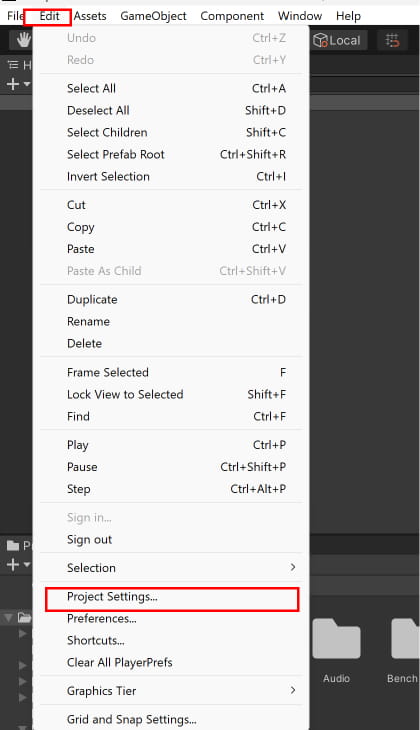
Task: Choose Pause in Edit menu
Action: tap(170, 467)
